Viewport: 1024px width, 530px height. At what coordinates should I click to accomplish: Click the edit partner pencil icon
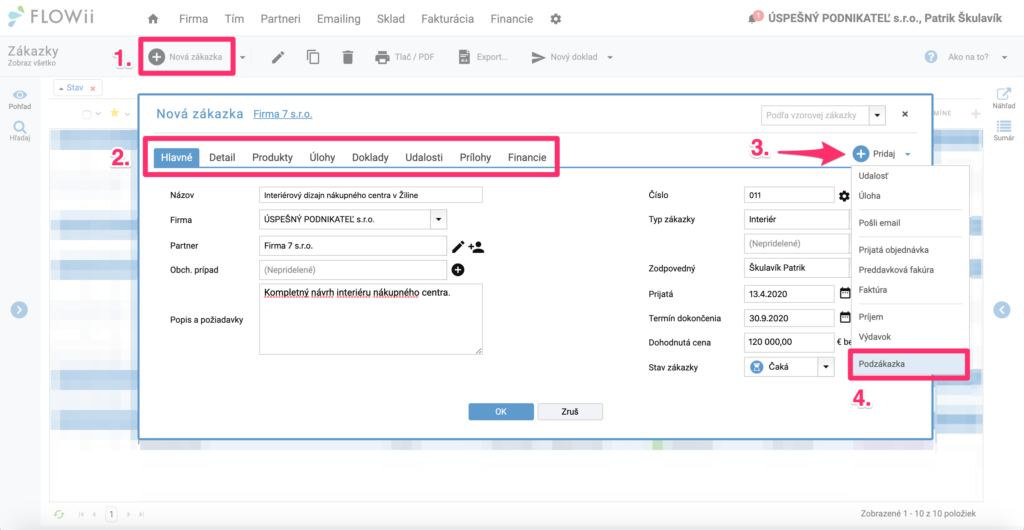(x=458, y=247)
